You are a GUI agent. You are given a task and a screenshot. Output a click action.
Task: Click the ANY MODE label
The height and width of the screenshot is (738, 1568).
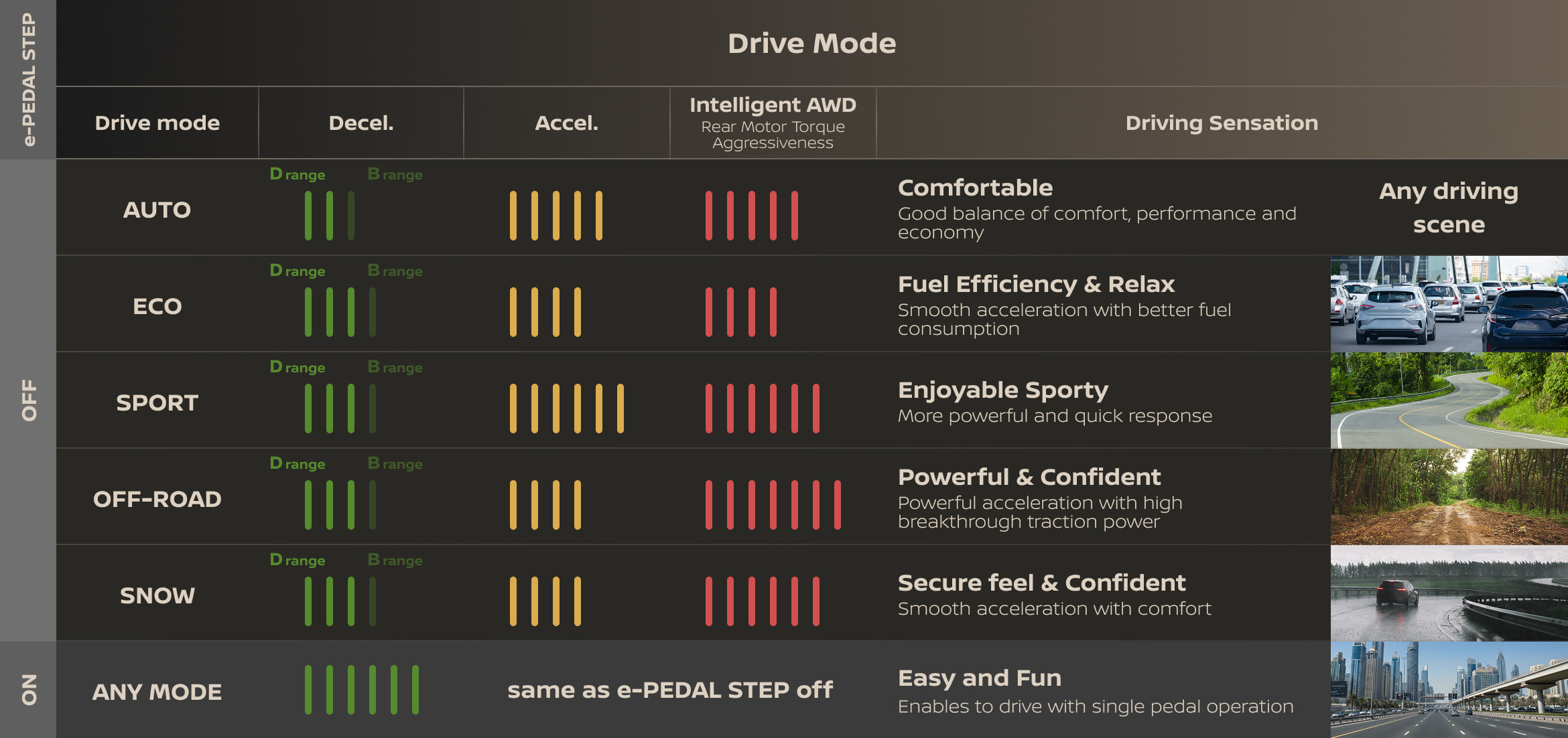click(157, 692)
